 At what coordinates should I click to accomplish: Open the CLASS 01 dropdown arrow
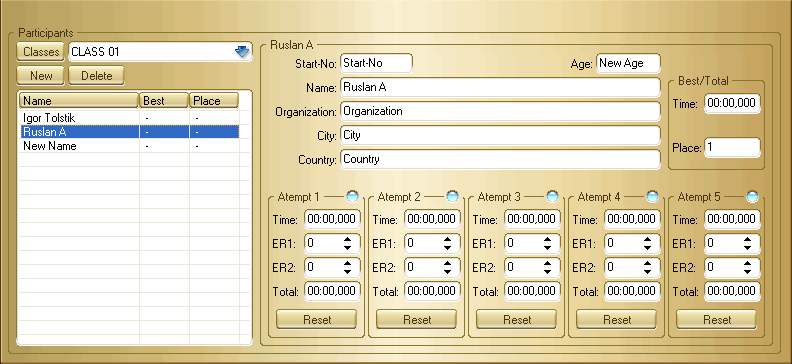(x=242, y=51)
